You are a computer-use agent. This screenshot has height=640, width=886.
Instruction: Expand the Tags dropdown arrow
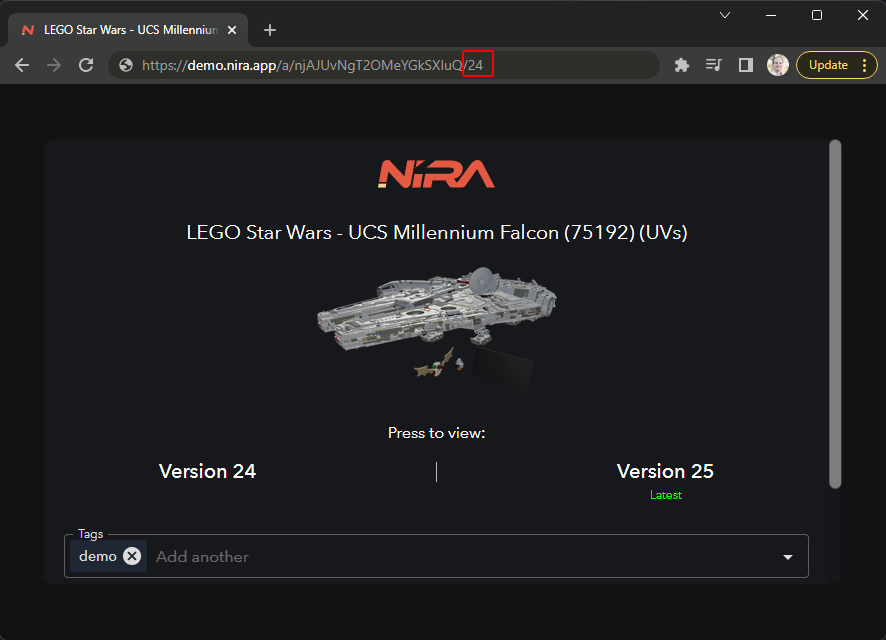click(788, 558)
